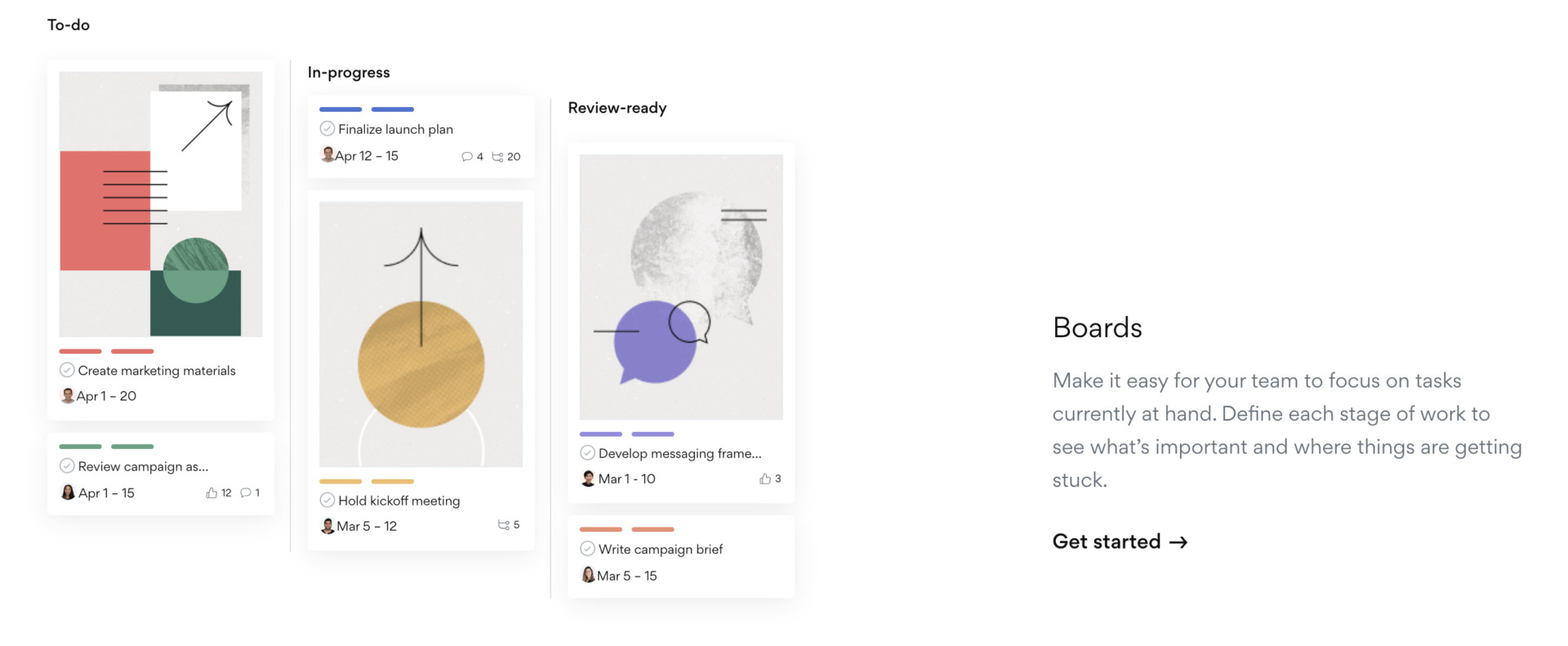Select the In-progress column header
The image size is (1568, 646).
349,72
